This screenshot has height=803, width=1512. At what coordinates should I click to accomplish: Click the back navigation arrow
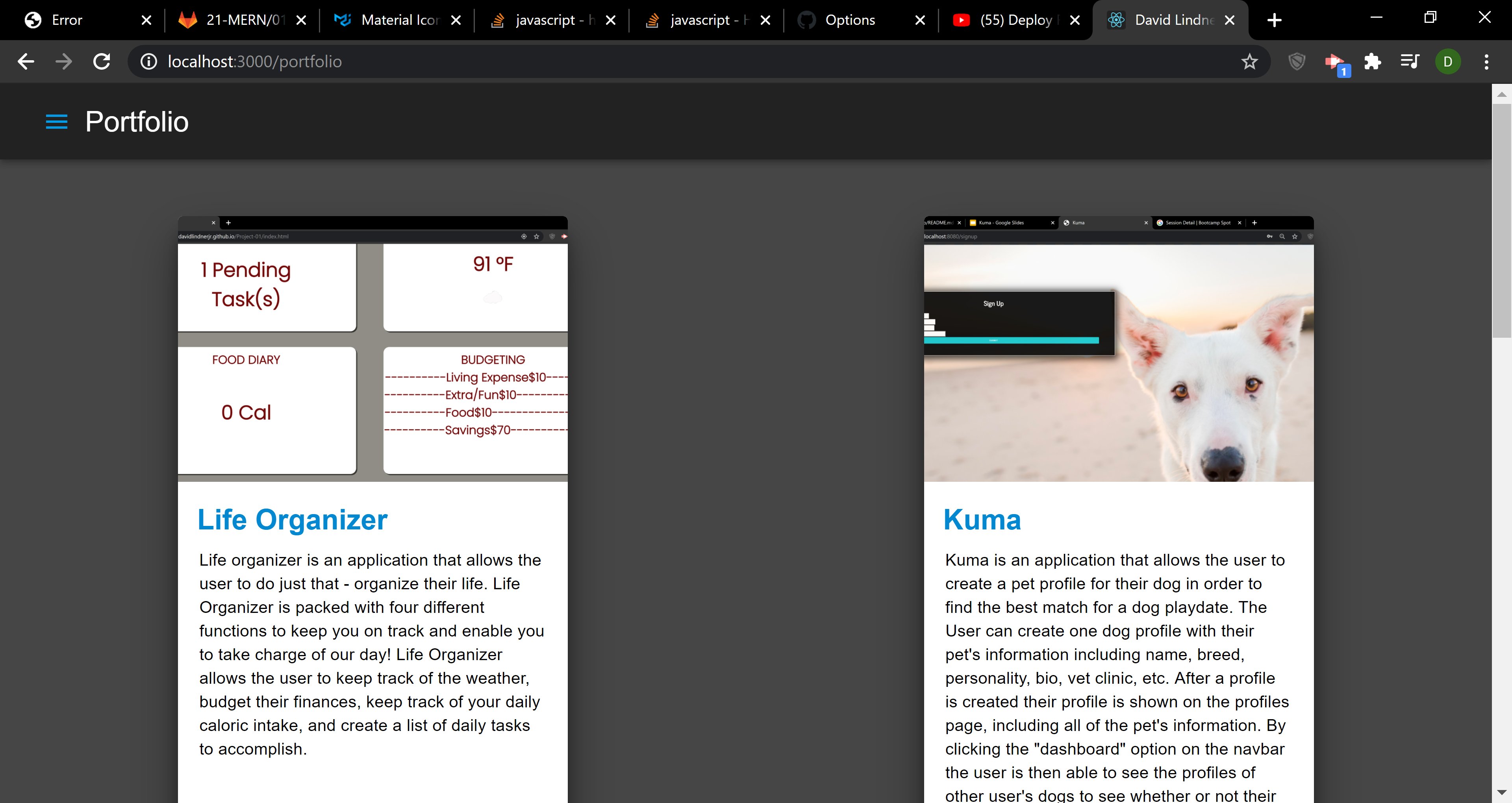(25, 62)
